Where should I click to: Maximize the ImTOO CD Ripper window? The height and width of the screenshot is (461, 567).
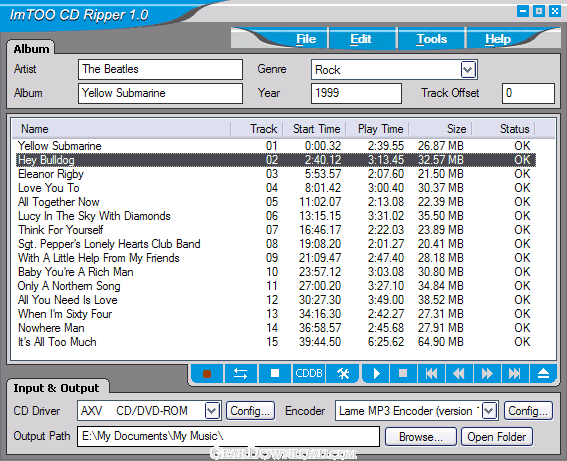(539, 11)
